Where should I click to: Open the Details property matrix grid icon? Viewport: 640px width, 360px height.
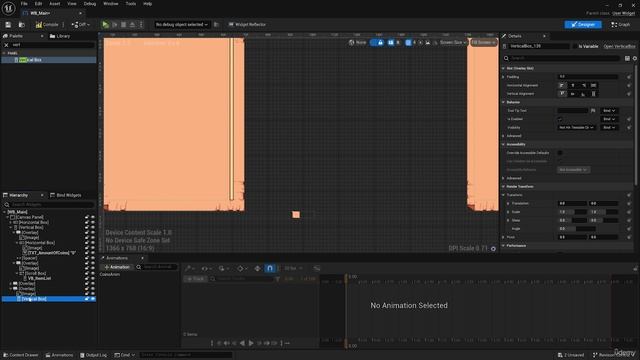coord(627,58)
